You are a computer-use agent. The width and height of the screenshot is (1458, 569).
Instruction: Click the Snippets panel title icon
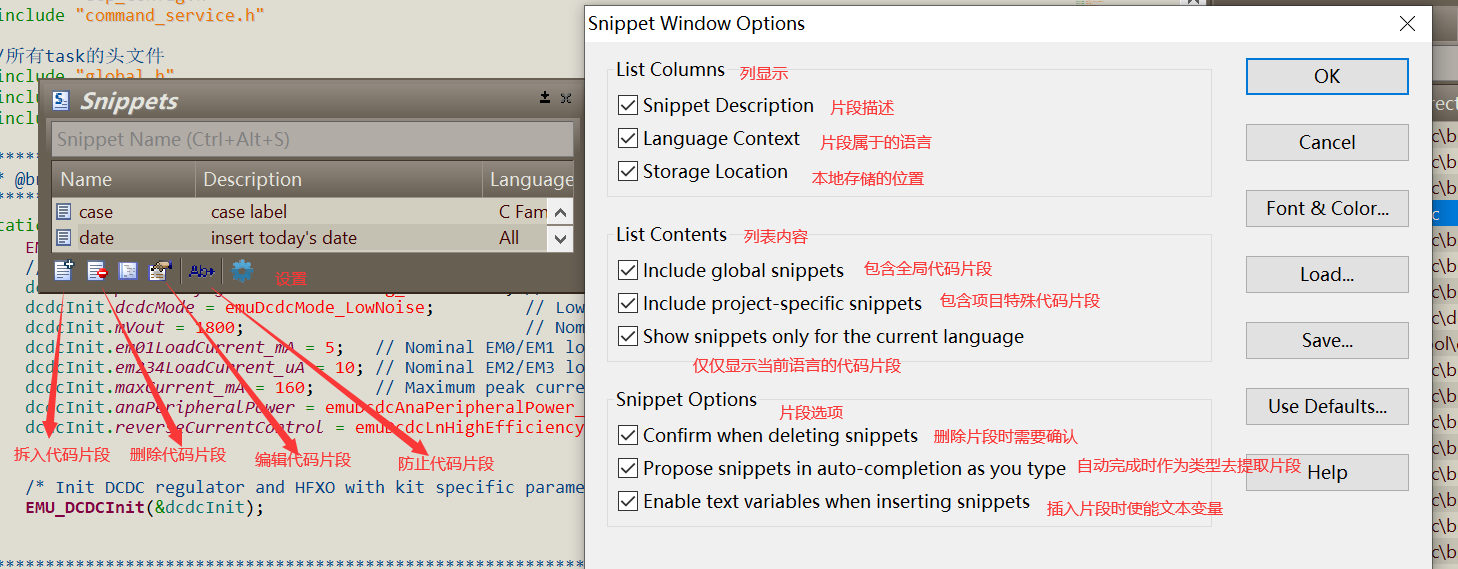point(62,100)
